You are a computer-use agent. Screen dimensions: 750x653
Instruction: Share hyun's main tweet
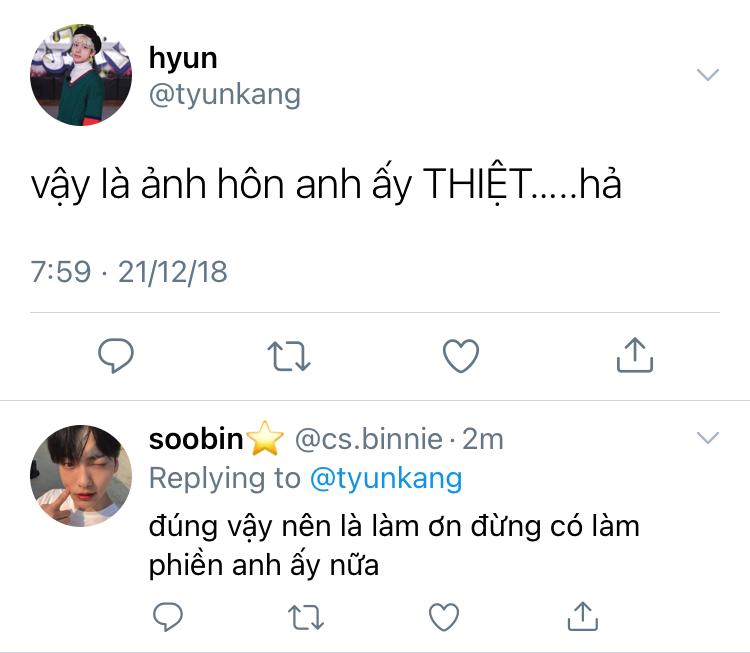pos(634,354)
